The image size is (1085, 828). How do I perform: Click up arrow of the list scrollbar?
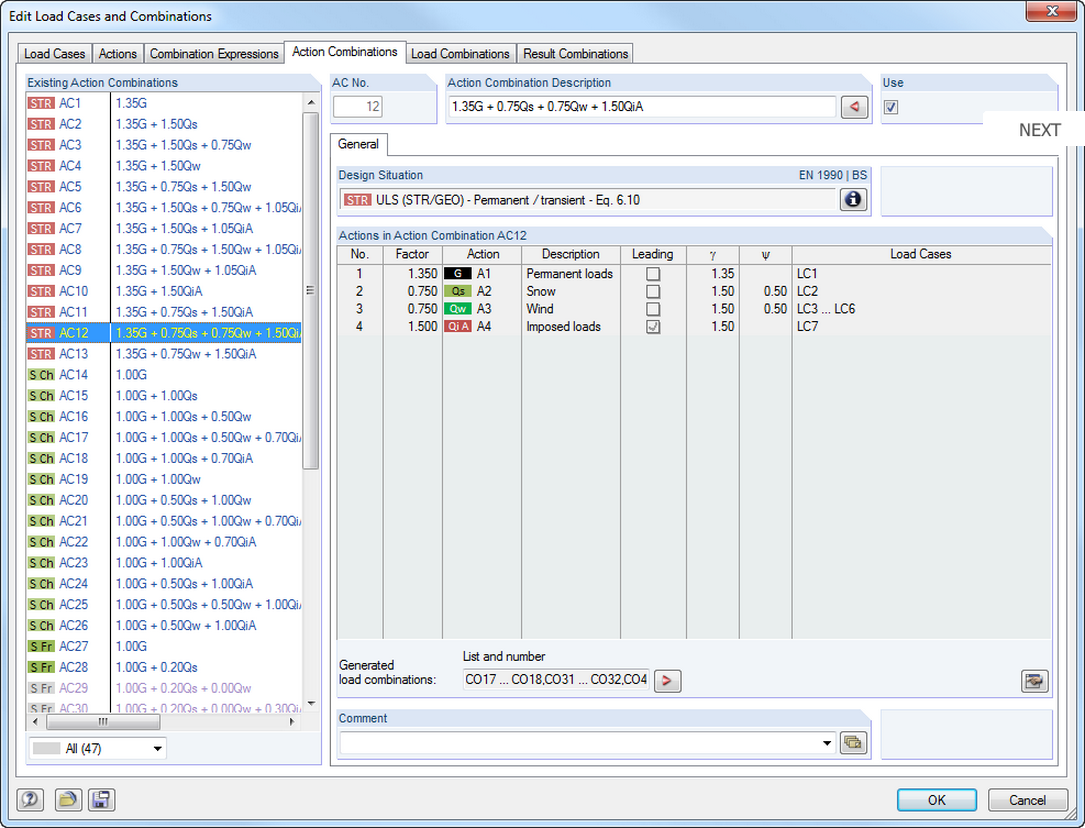point(311,102)
